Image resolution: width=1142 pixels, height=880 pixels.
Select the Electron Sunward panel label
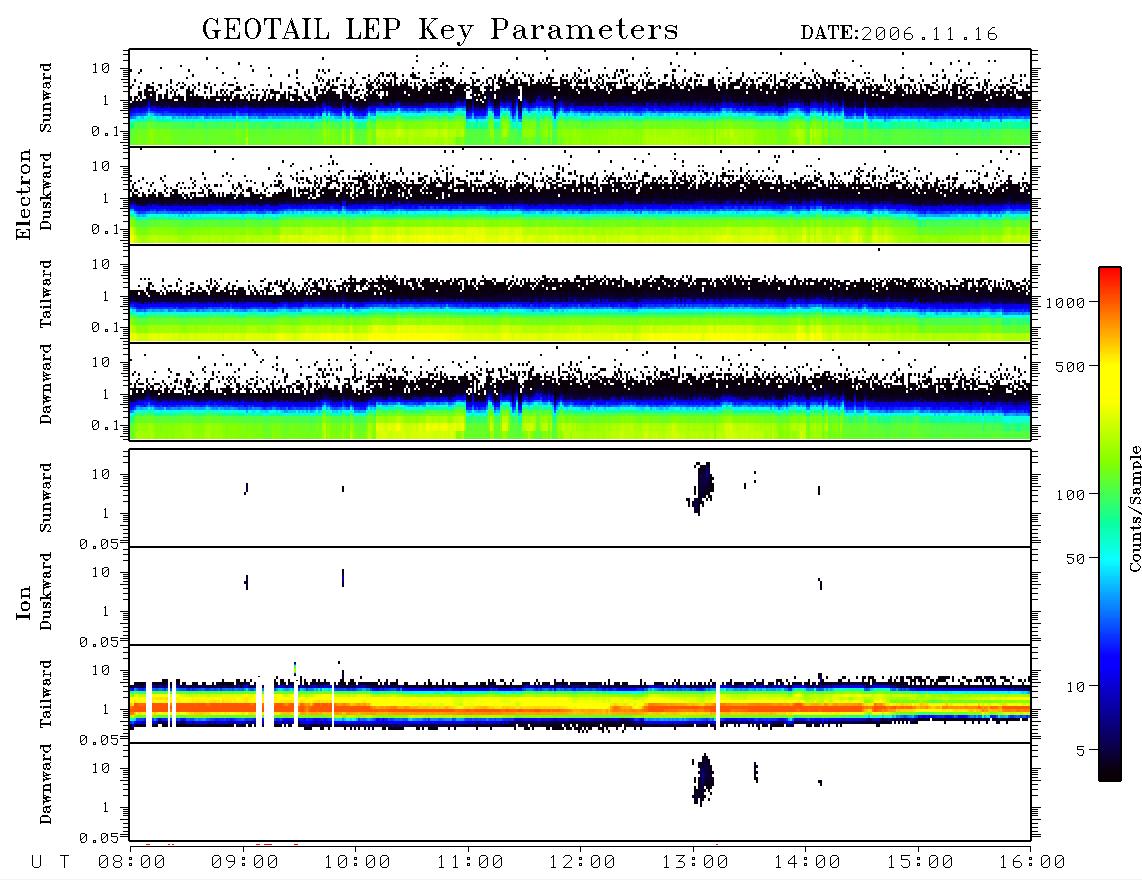coord(46,98)
